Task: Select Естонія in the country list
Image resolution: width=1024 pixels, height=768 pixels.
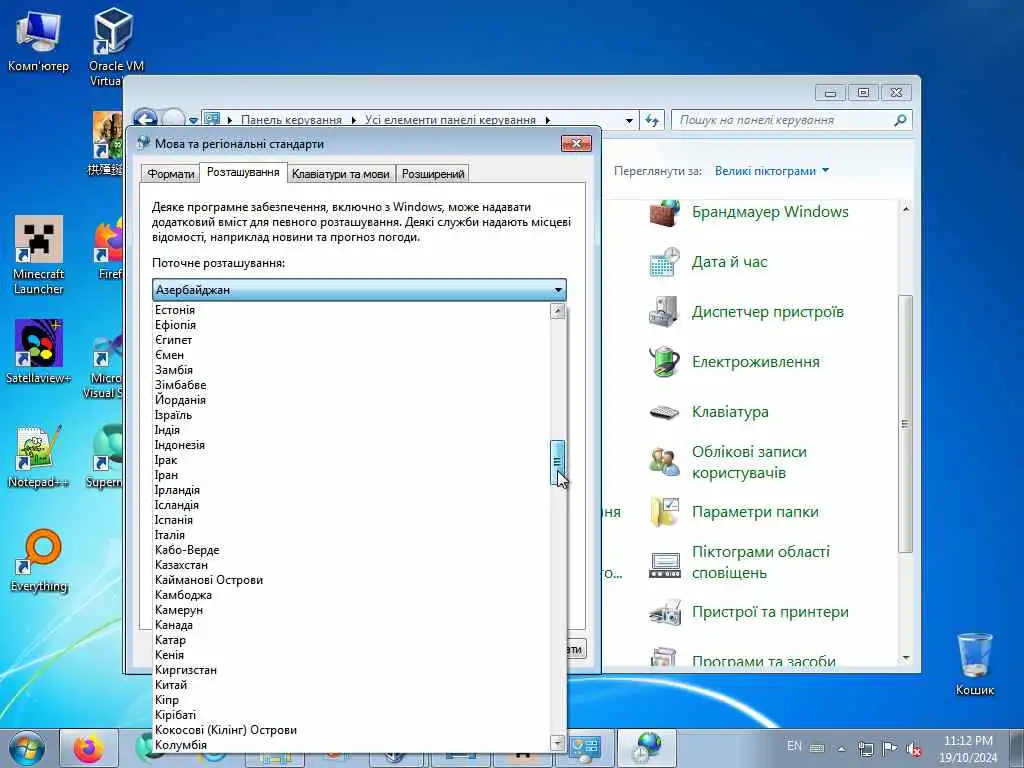Action: coord(352,310)
